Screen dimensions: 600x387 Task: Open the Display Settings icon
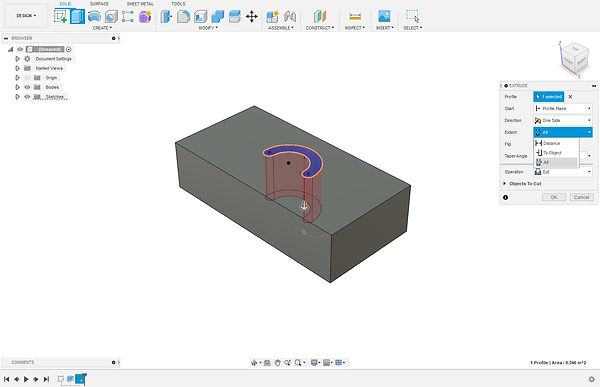(x=314, y=363)
